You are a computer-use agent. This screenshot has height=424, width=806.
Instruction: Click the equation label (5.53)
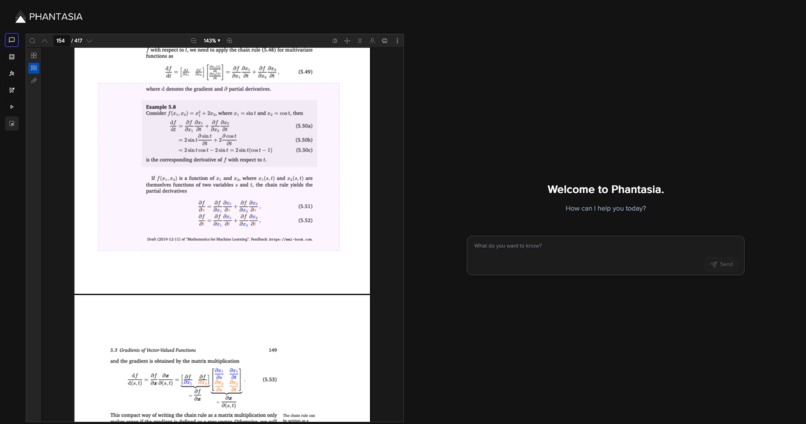pyautogui.click(x=270, y=380)
